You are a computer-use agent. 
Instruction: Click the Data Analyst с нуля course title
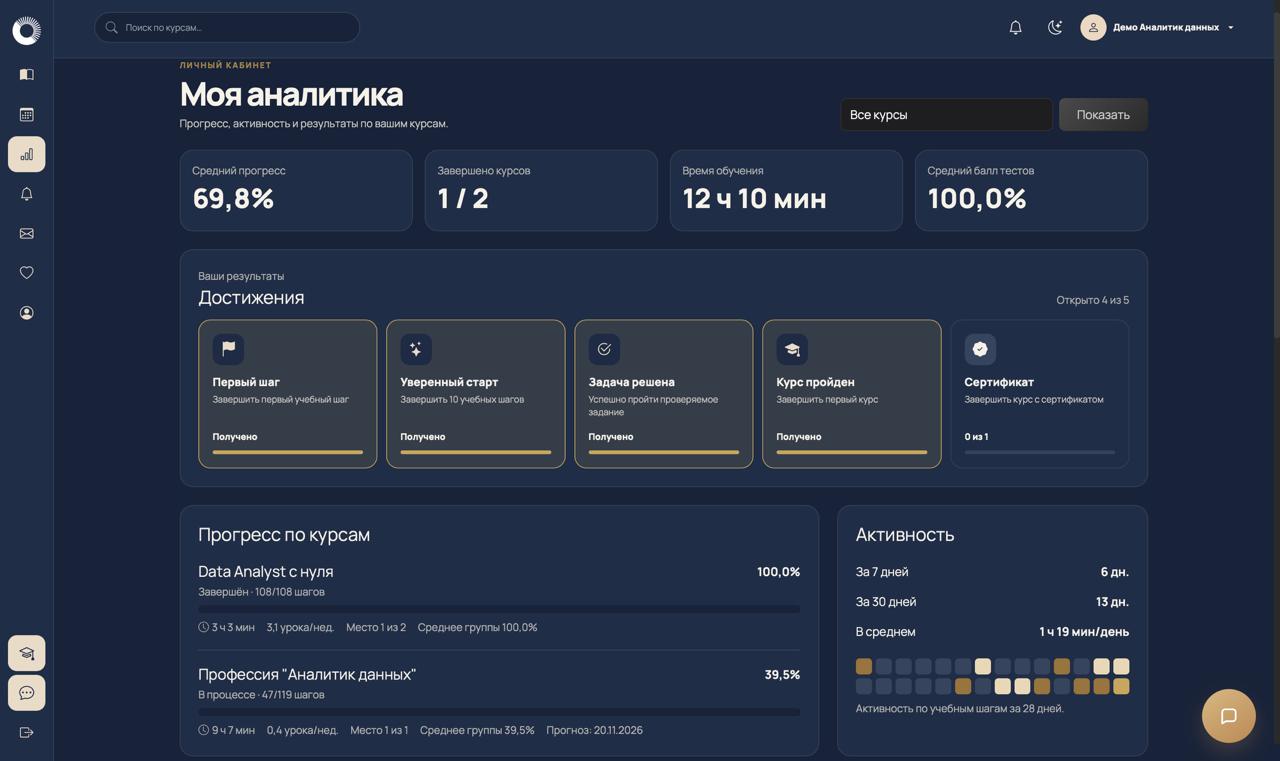point(266,572)
